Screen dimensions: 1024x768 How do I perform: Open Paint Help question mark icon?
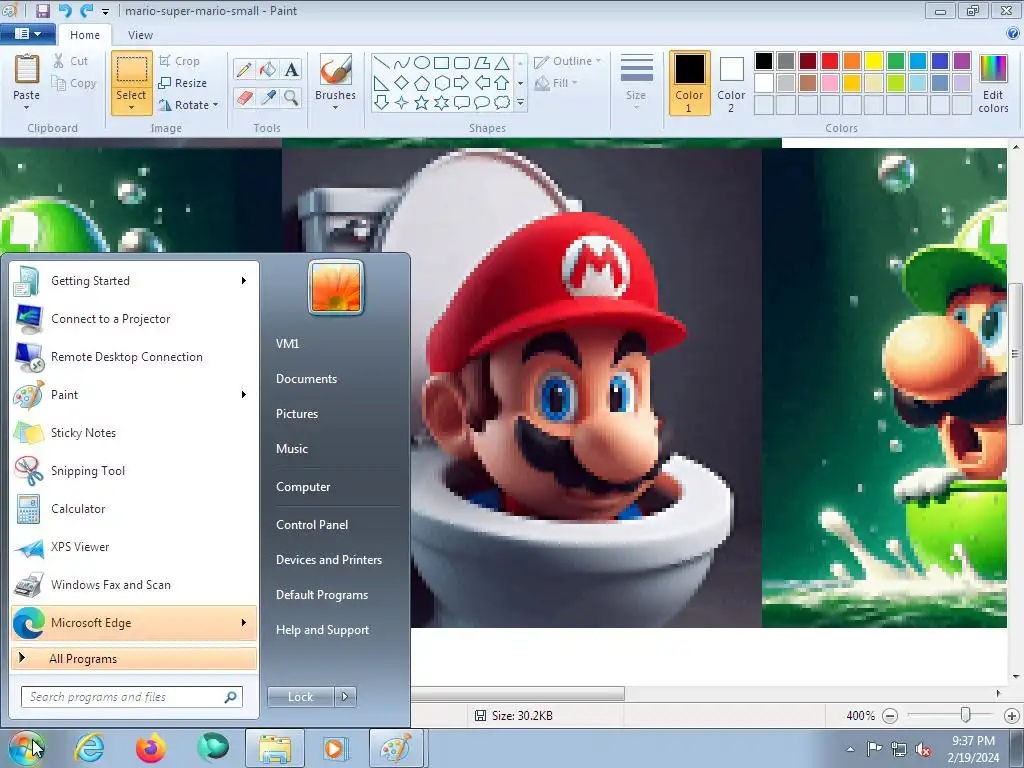pos(1013,33)
